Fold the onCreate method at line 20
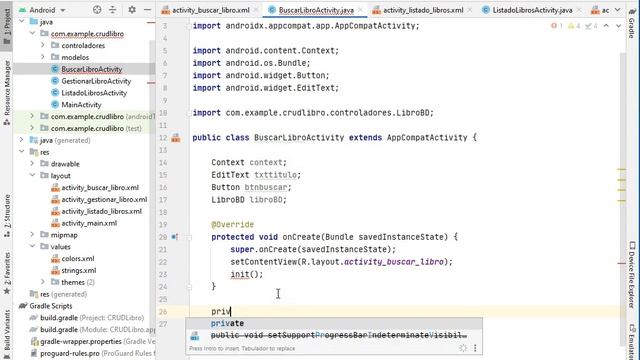The width and height of the screenshot is (640, 360). click(189, 237)
